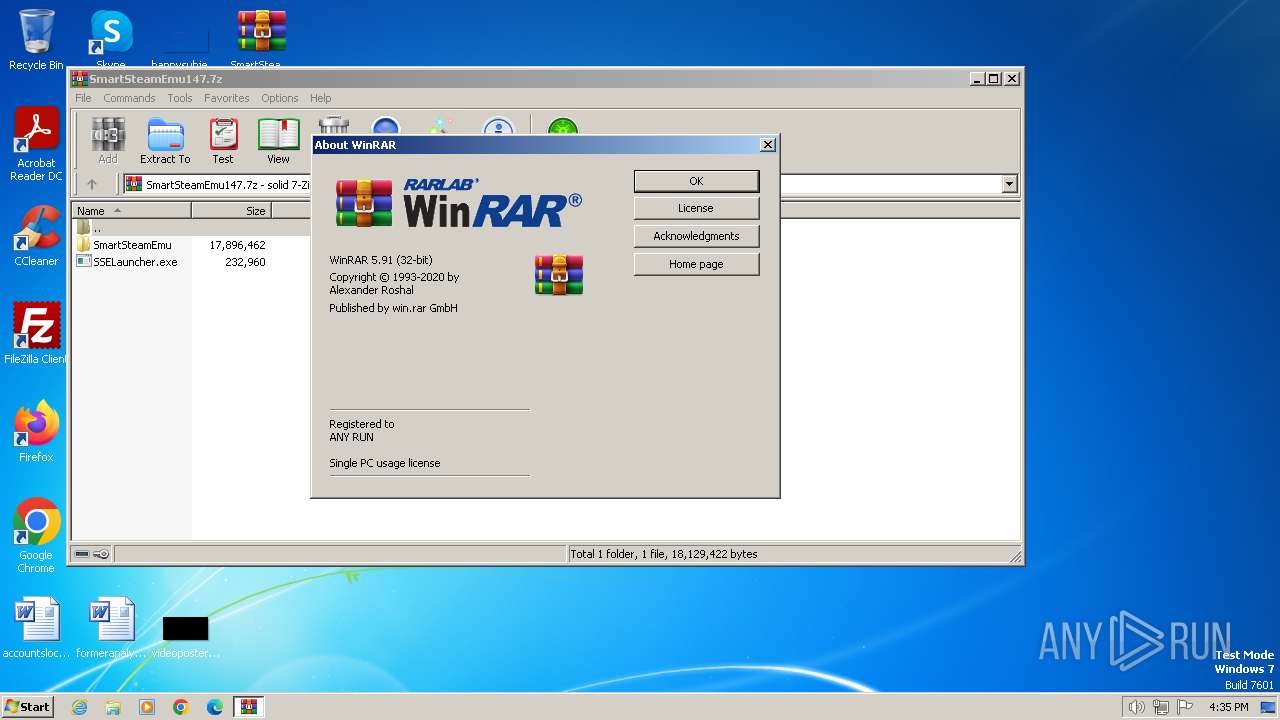
Task: Click the Acknowledgments button
Action: [696, 236]
